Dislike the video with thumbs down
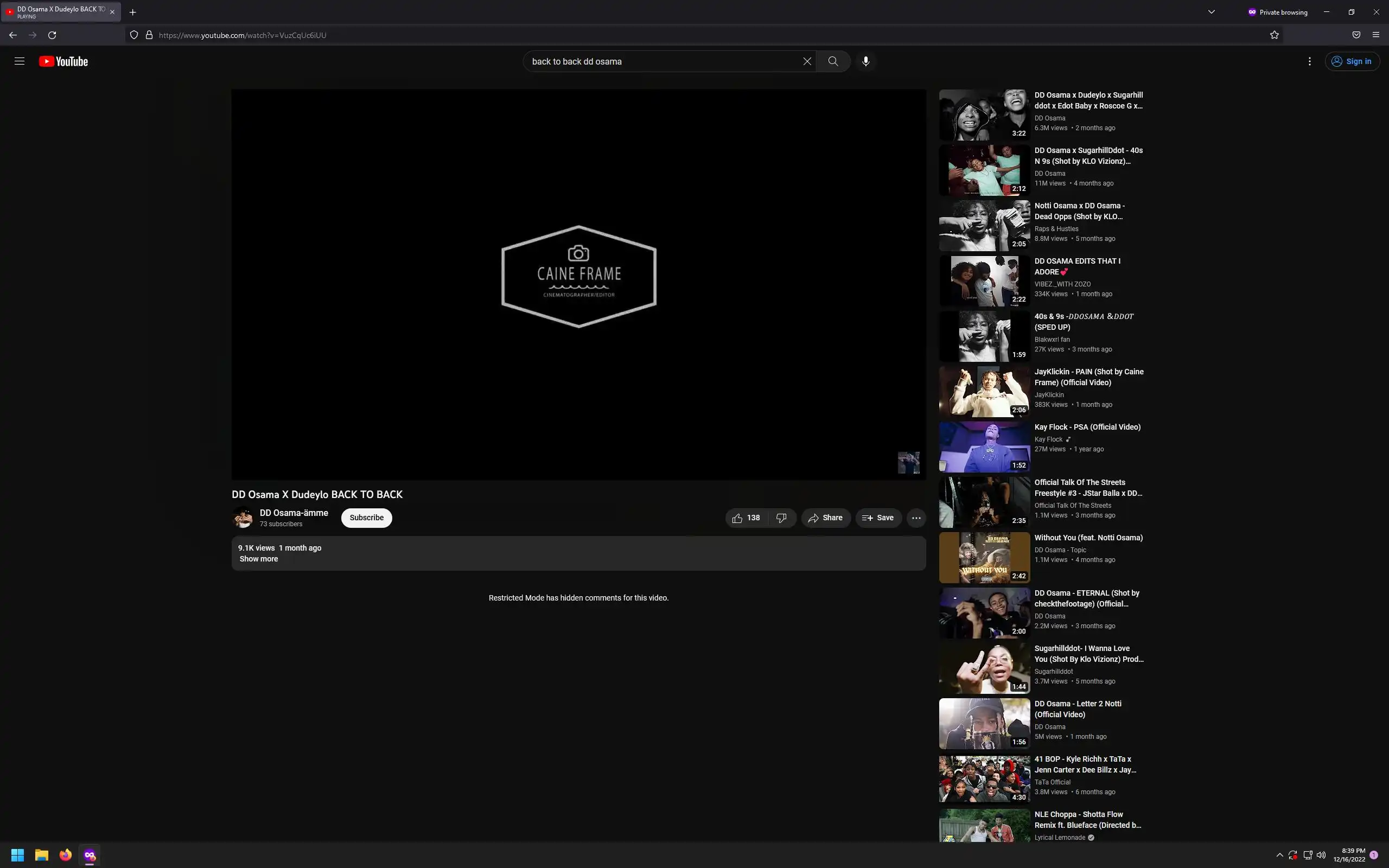The width and height of the screenshot is (1389, 868). tap(781, 518)
